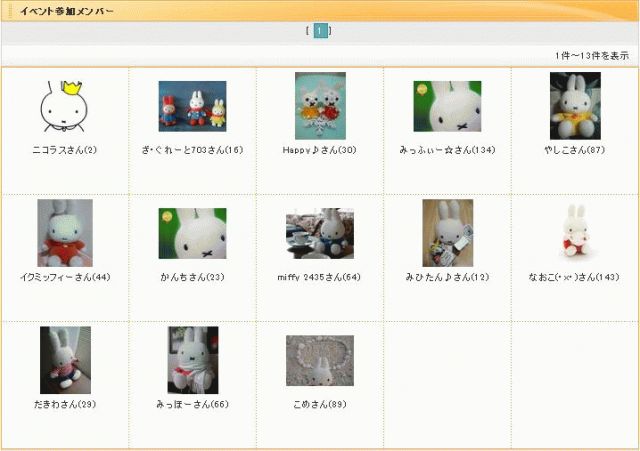Click かんちさん(23) member name

click(192, 277)
